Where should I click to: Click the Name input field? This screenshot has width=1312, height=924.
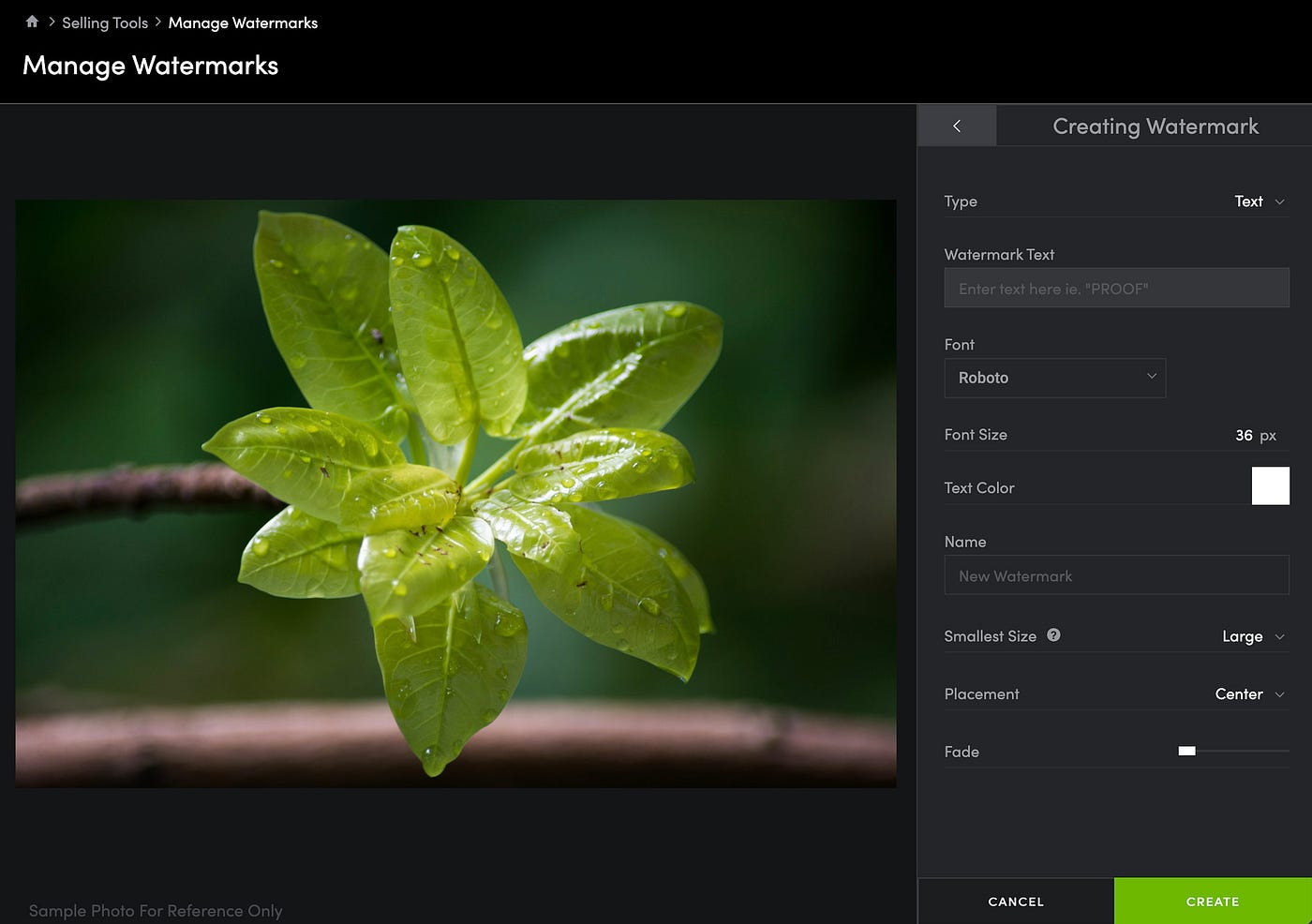(x=1116, y=575)
